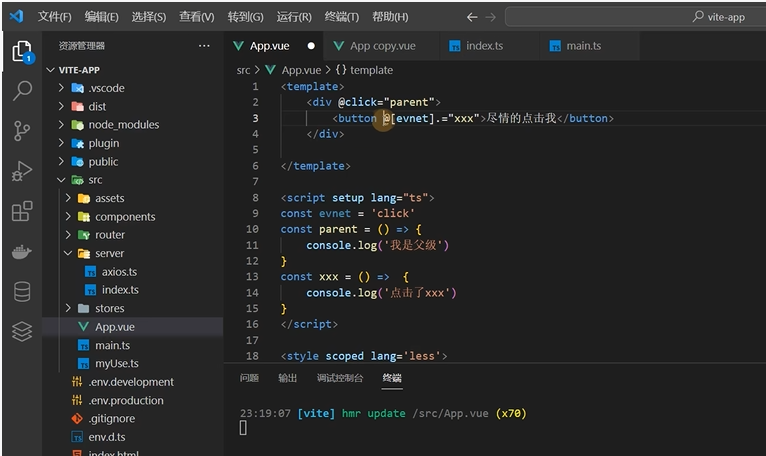Open the 帮助(H) menu
This screenshot has width=766, height=456.
[x=390, y=17]
